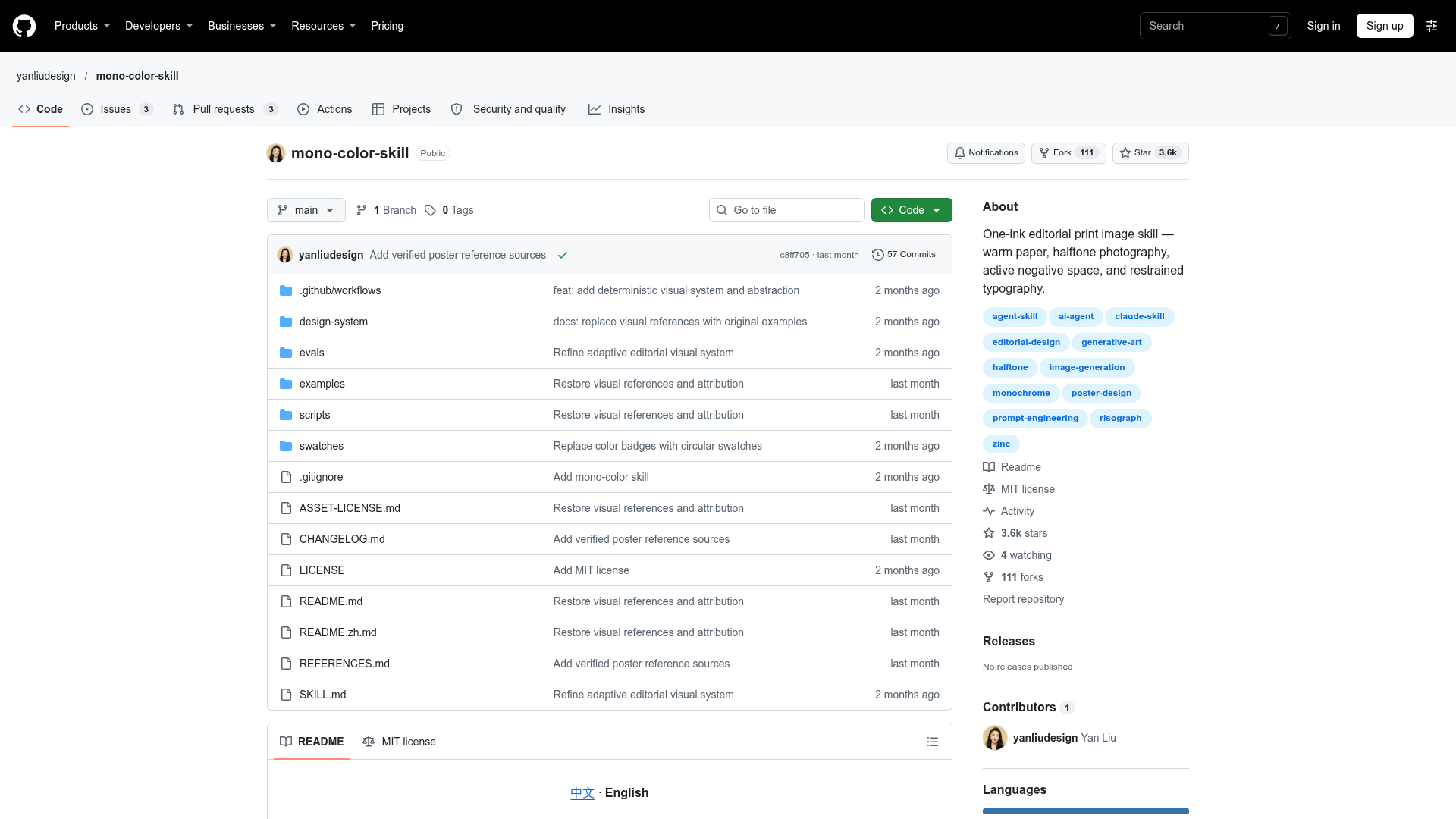Viewport: 1456px width, 819px height.
Task: Click the Notifications bell button
Action: [986, 153]
